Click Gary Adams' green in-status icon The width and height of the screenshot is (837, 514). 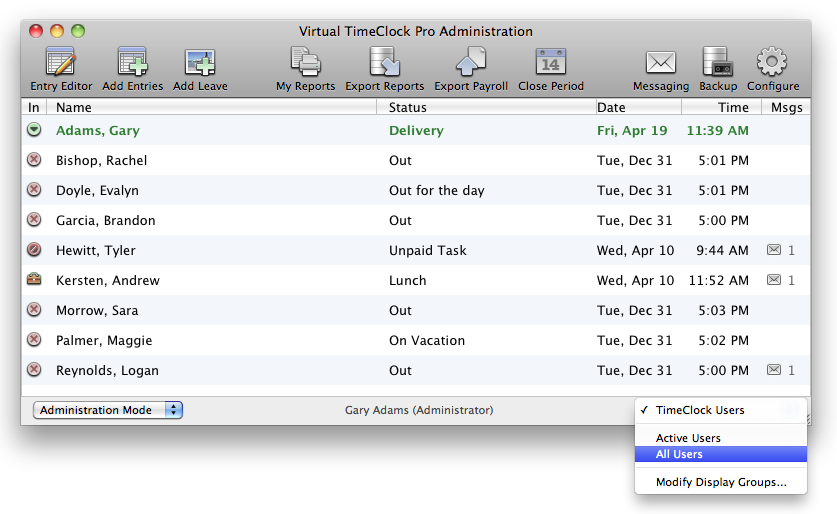tap(34, 130)
